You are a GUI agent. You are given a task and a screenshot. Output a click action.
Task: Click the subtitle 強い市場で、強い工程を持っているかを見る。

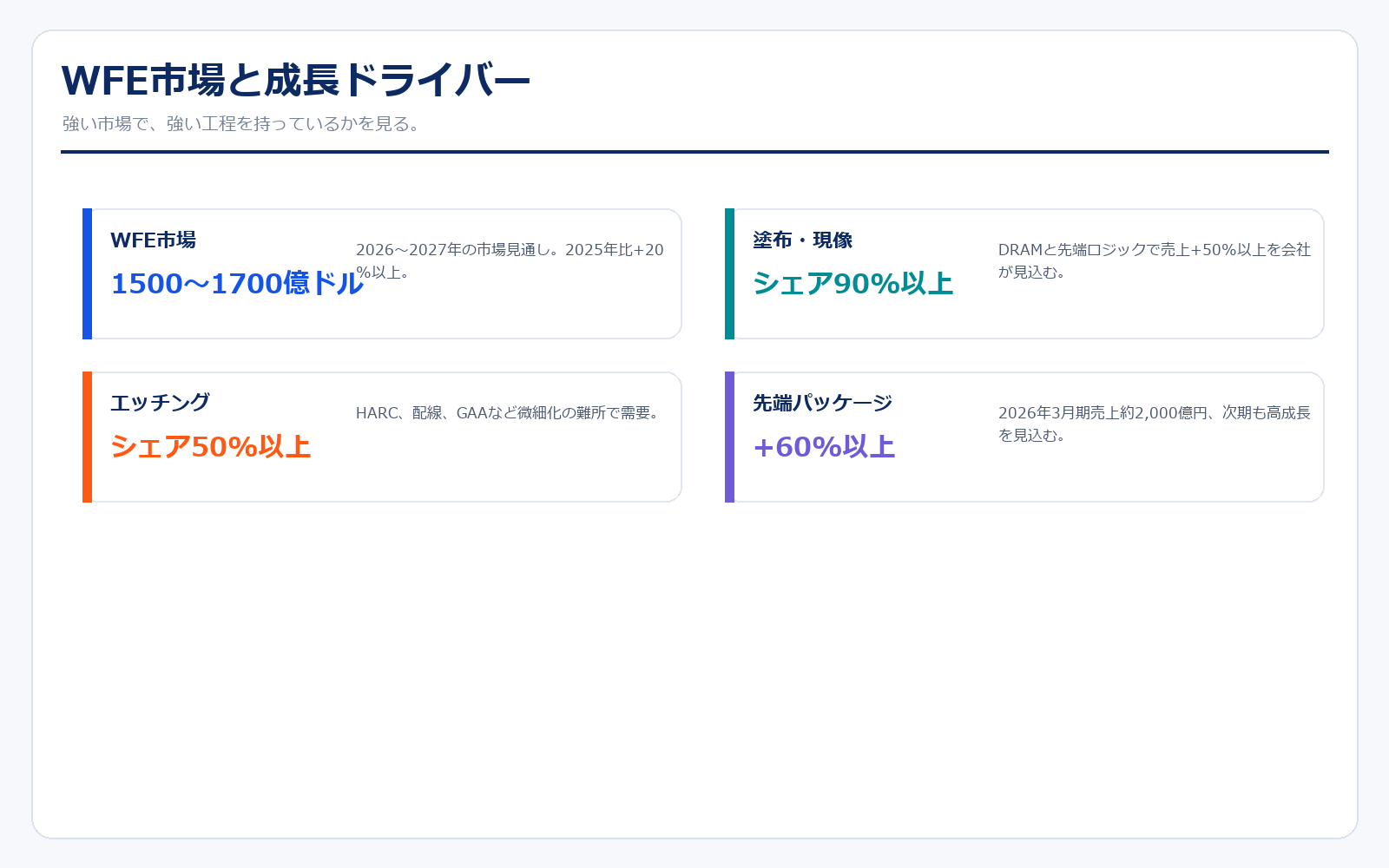241,124
